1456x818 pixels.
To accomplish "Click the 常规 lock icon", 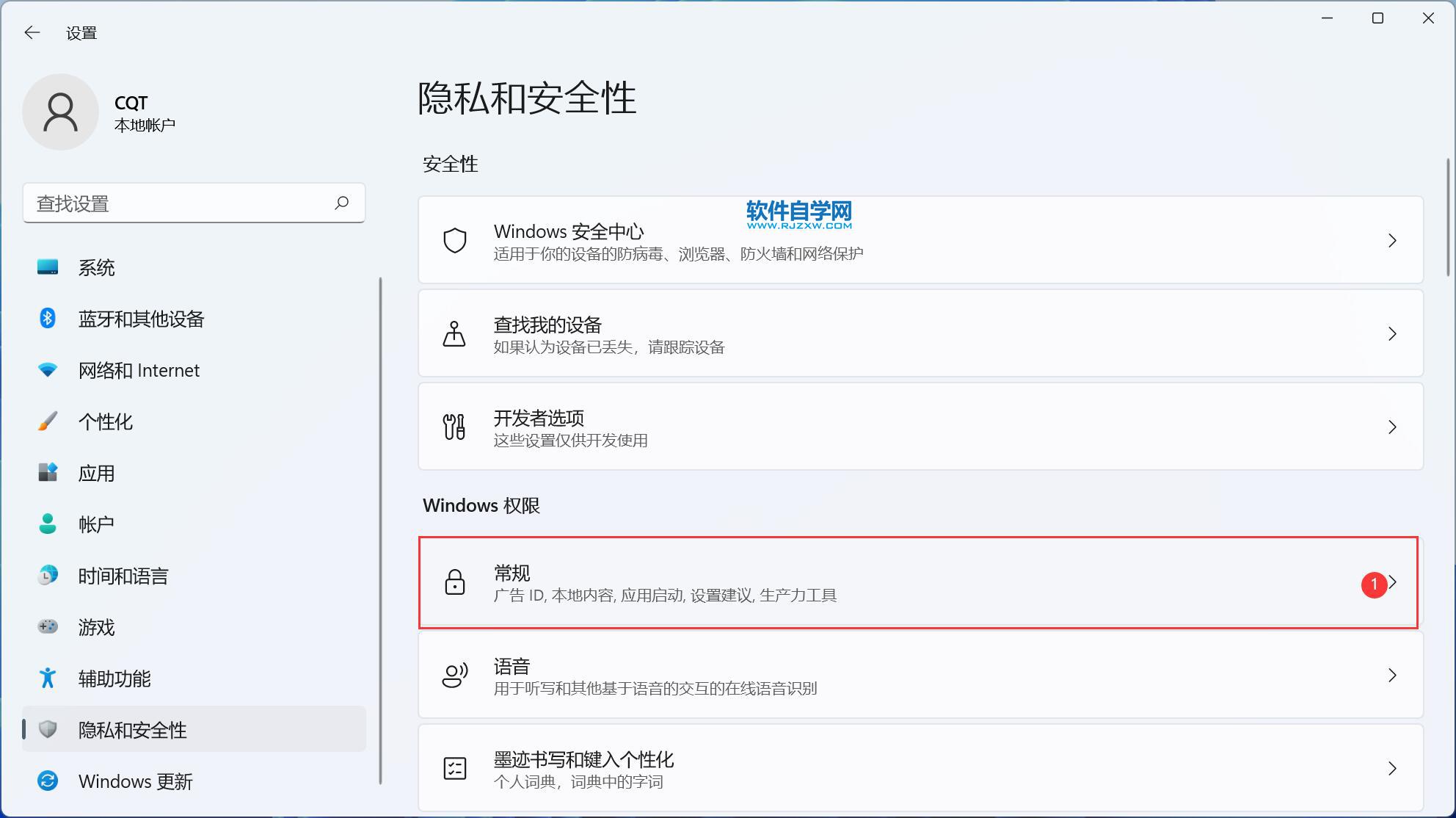I will [455, 582].
